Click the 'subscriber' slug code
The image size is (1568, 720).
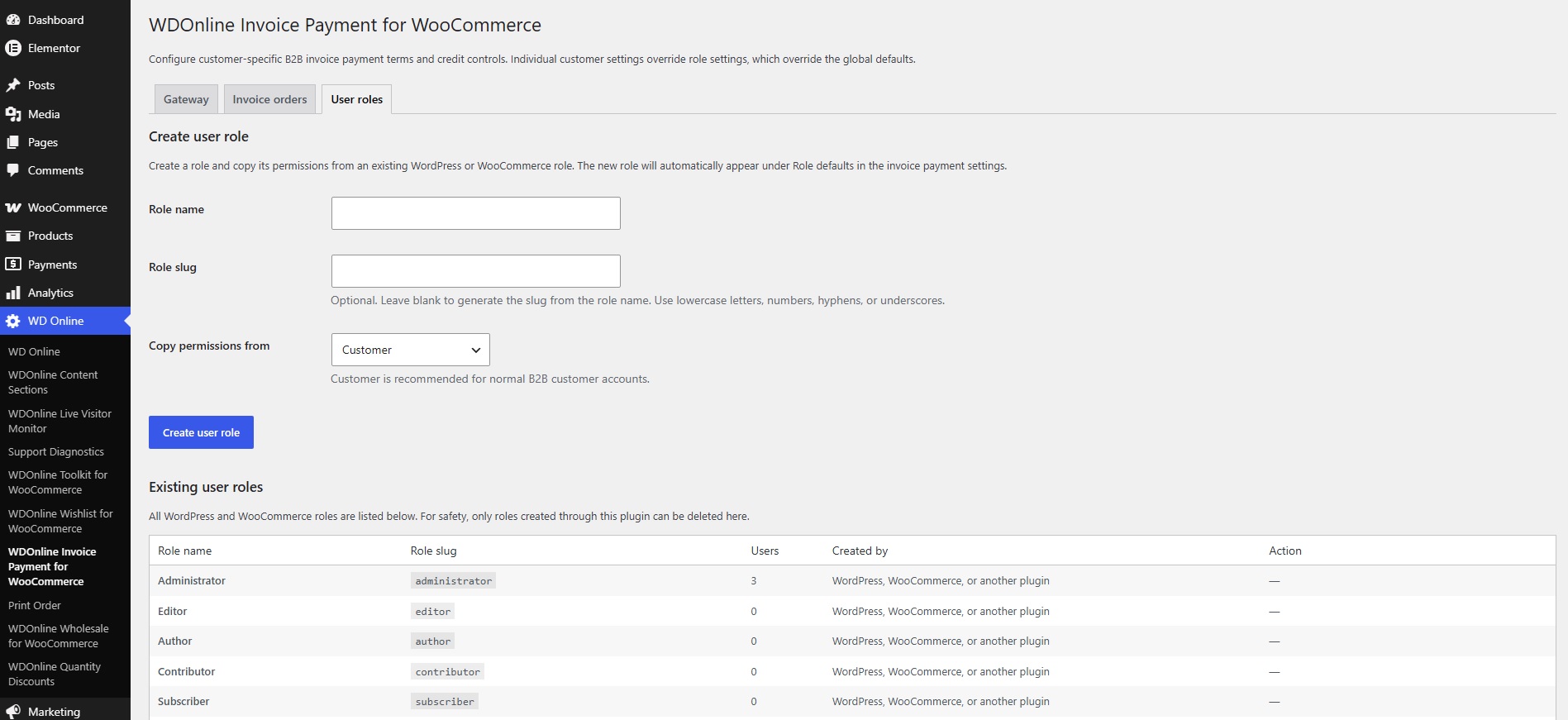pyautogui.click(x=445, y=702)
